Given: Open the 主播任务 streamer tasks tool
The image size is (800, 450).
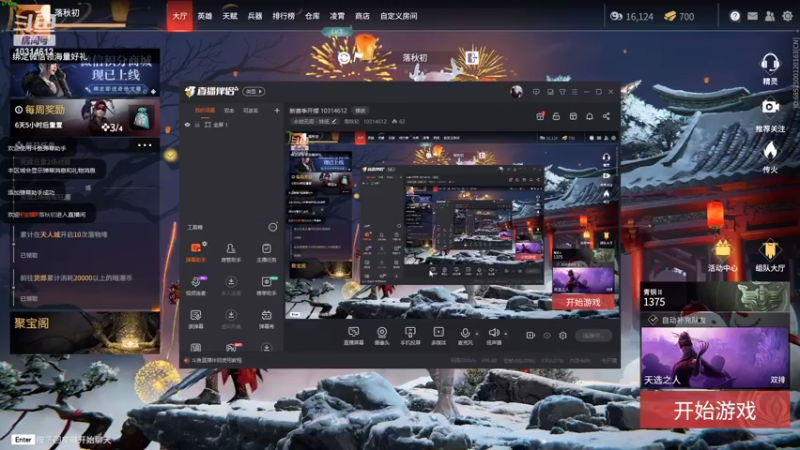Looking at the screenshot, I should (x=266, y=253).
